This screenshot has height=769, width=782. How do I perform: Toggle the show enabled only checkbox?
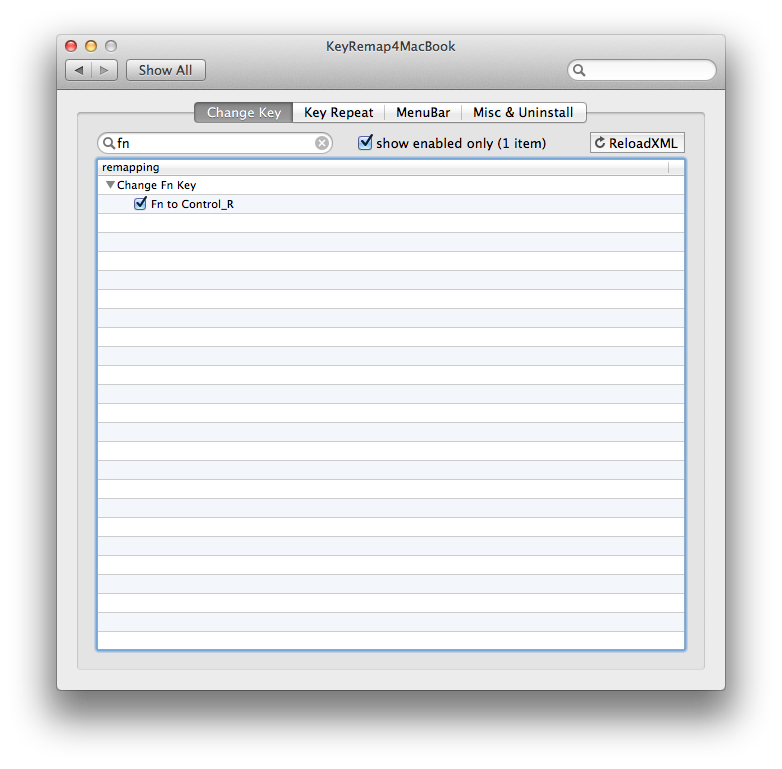[365, 143]
